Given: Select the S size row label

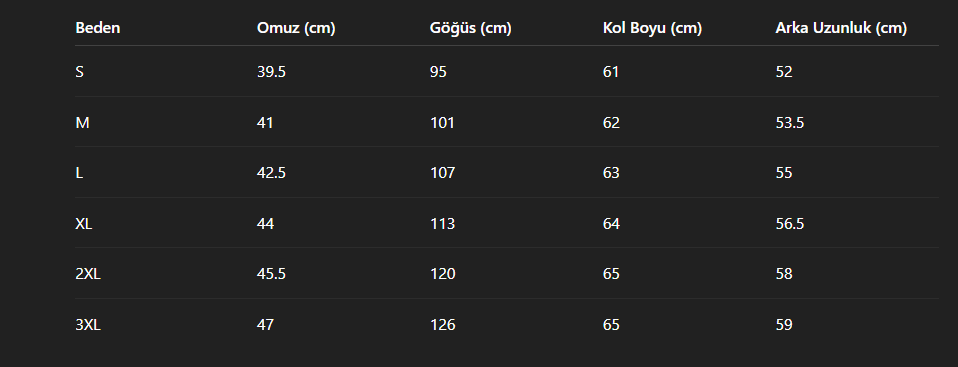Looking at the screenshot, I should [x=79, y=72].
